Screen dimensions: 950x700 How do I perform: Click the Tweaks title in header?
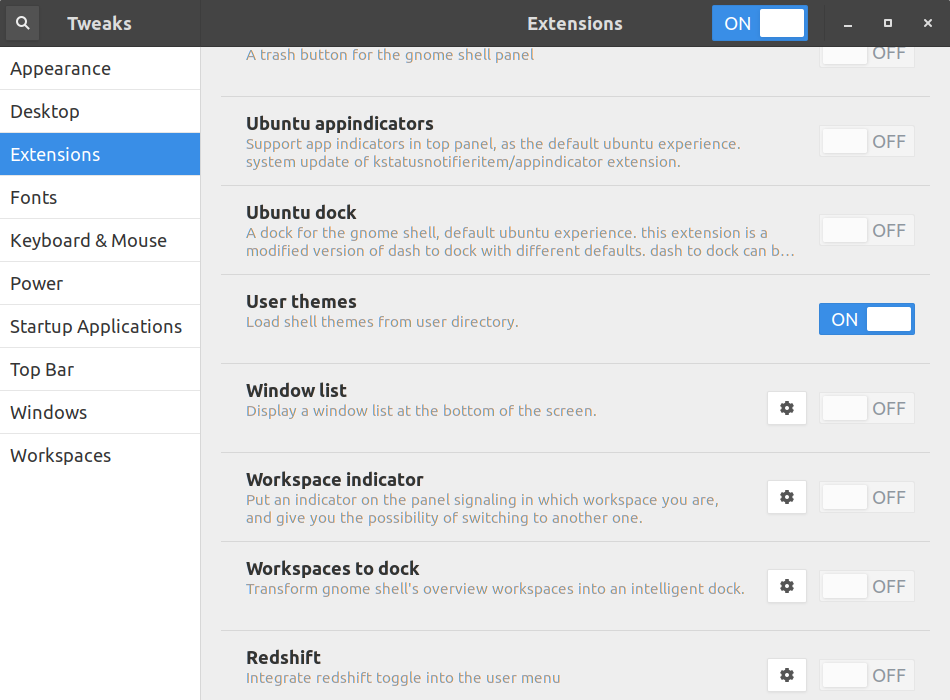coord(99,24)
